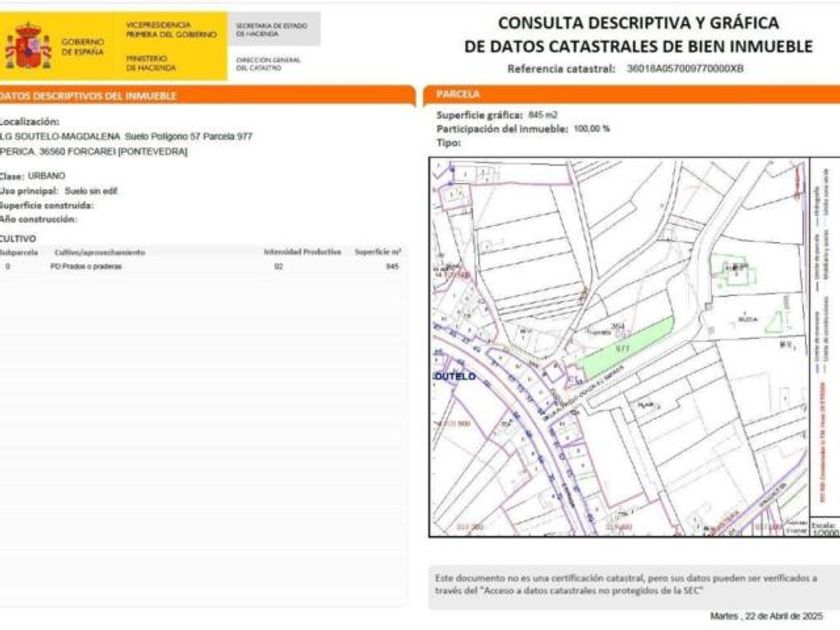Click intensity value '02' in table
Viewport: 840px width, 630px height.
279,266
